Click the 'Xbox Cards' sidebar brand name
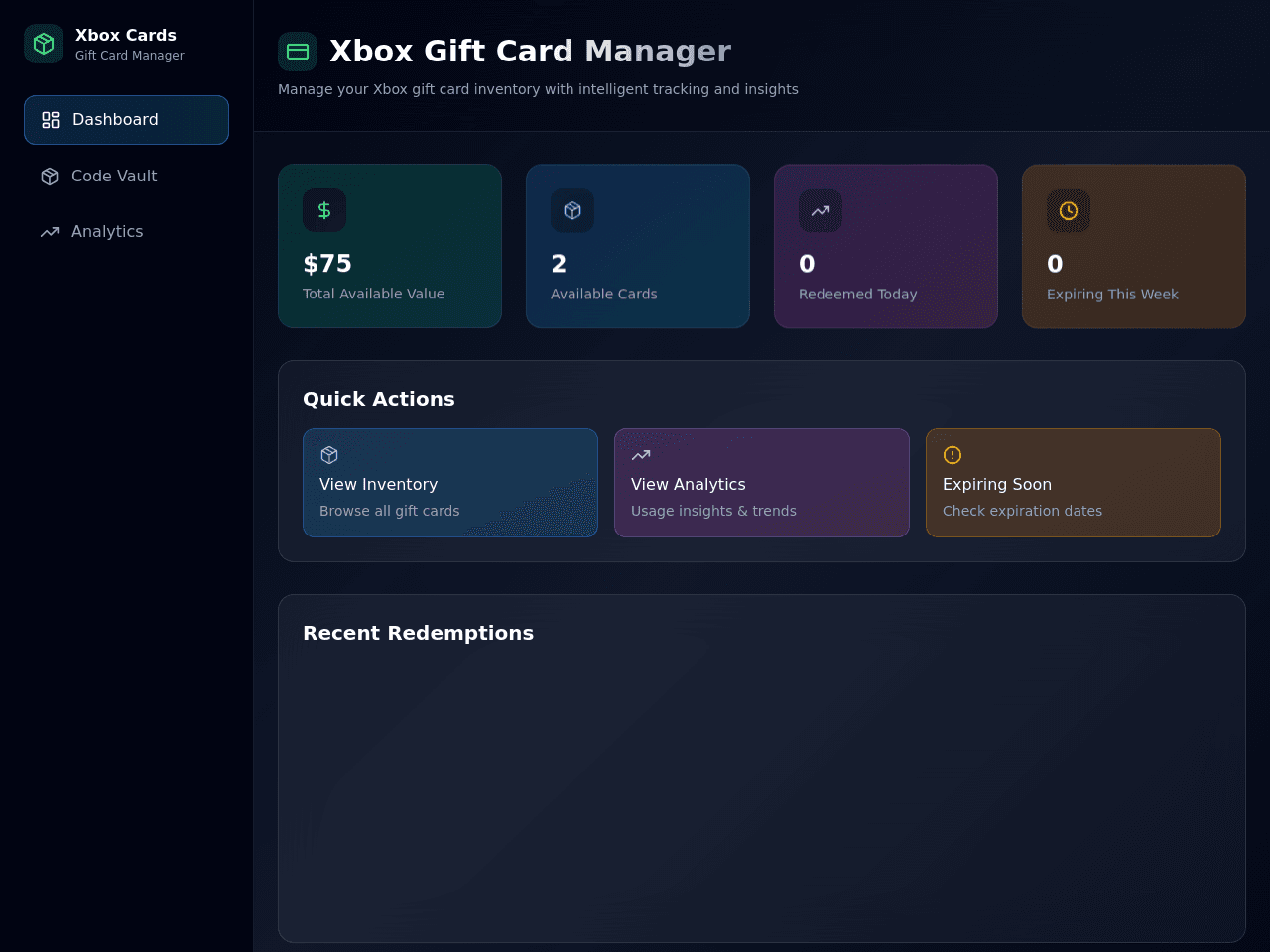 126,35
